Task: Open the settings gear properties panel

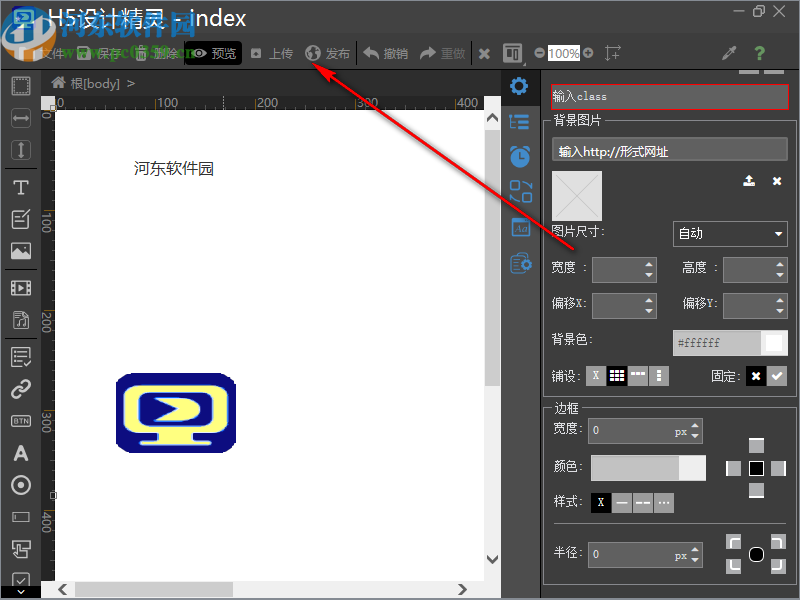Action: (519, 86)
